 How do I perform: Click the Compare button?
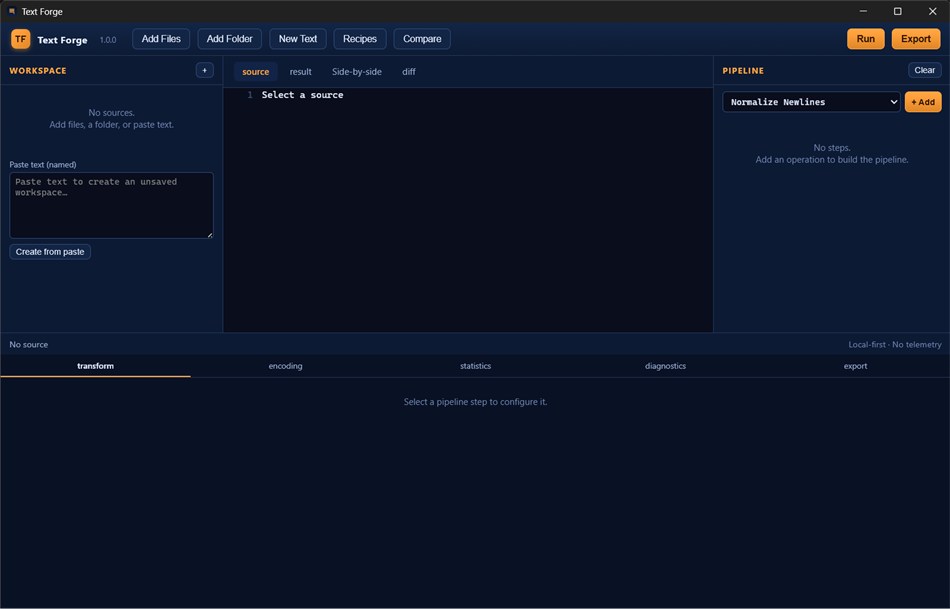(422, 39)
